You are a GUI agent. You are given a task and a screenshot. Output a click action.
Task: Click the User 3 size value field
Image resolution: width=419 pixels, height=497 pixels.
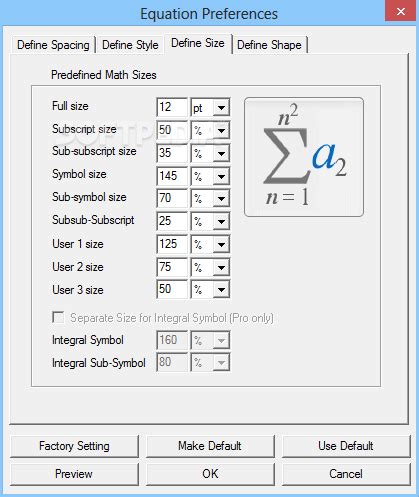point(172,289)
